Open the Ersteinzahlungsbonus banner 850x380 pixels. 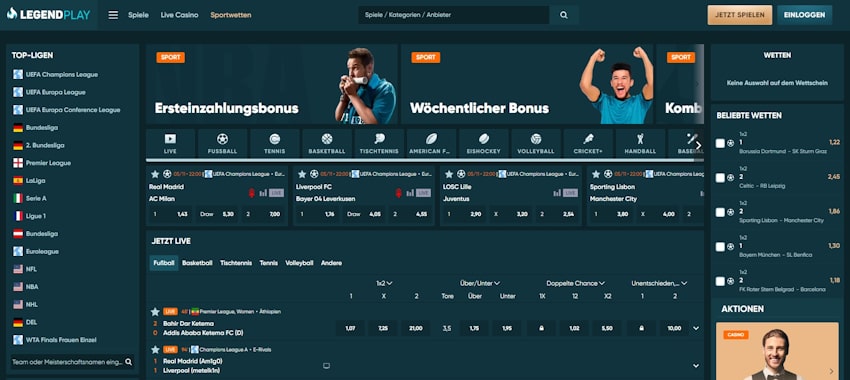tap(272, 84)
